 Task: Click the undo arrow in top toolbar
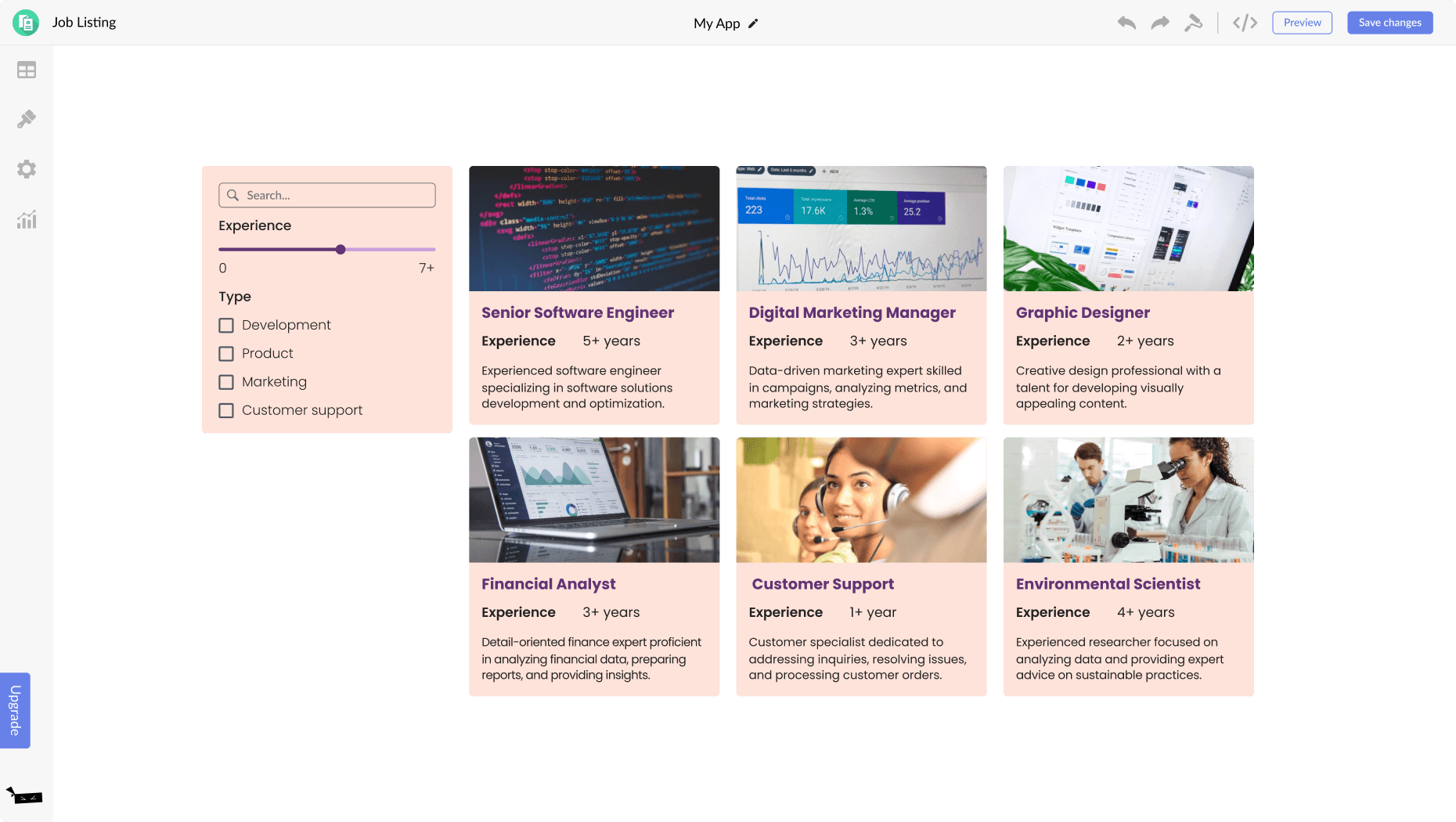coord(1126,23)
